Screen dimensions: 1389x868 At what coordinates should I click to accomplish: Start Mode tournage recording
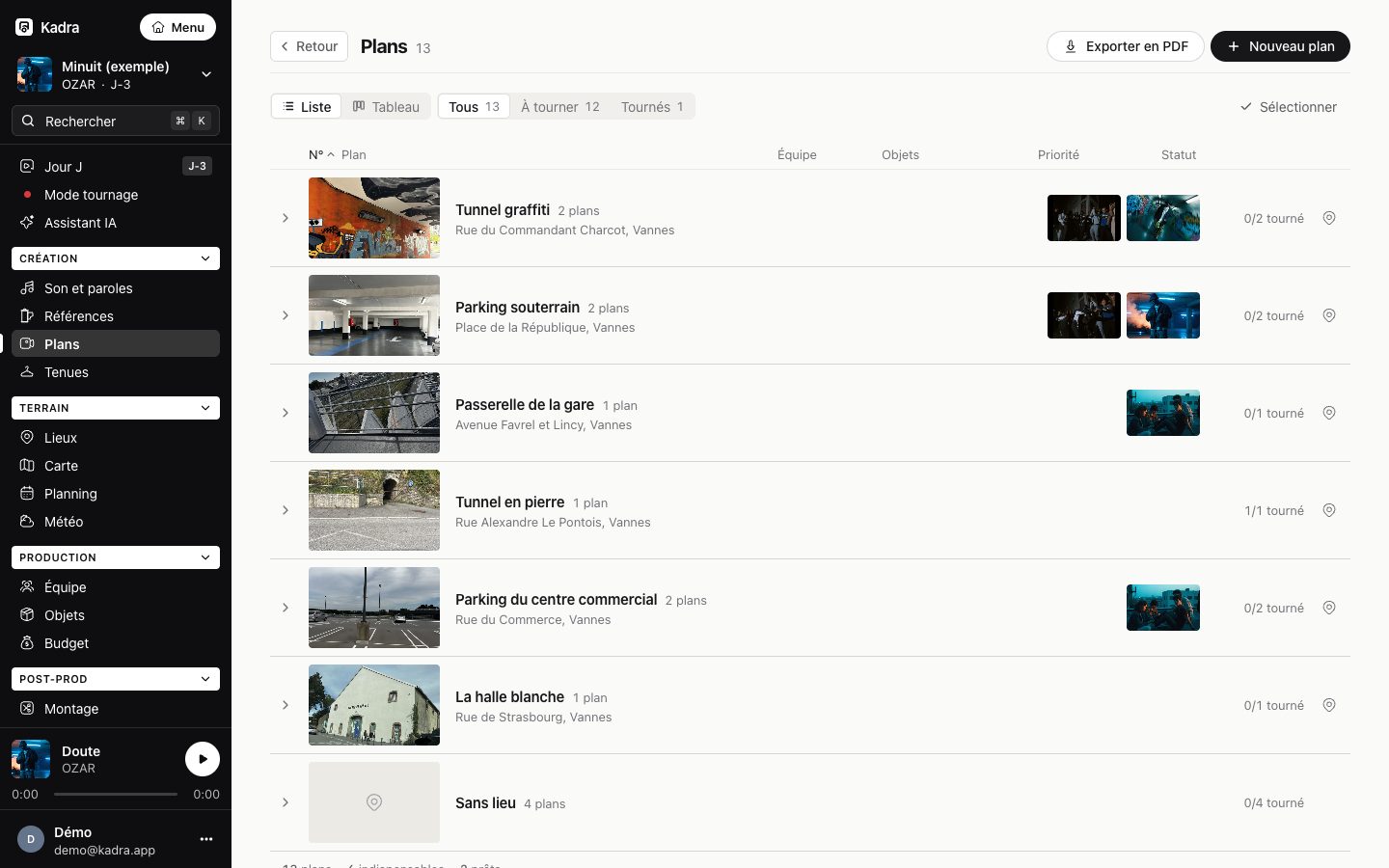[x=116, y=195]
